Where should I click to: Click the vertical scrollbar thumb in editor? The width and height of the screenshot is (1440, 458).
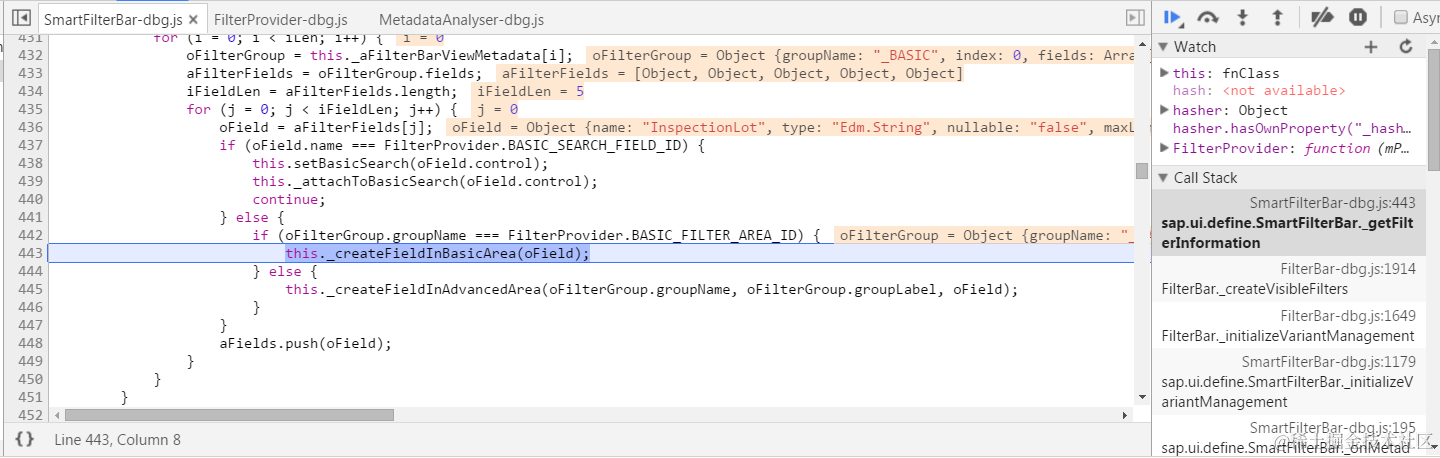pos(1142,170)
